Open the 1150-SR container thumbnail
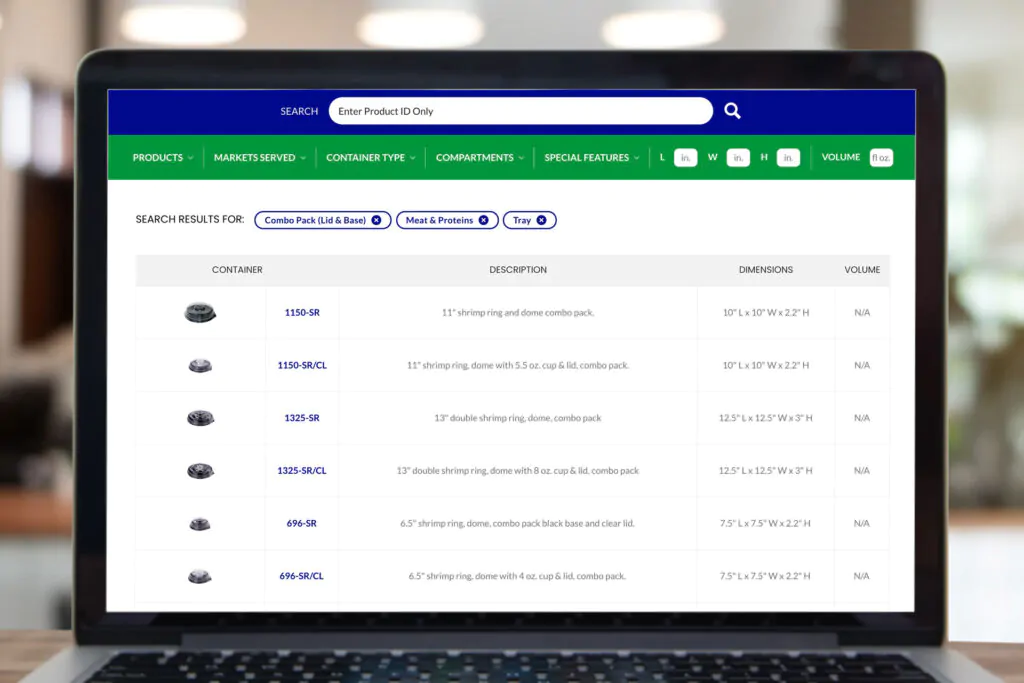1024x683 pixels. (200, 313)
